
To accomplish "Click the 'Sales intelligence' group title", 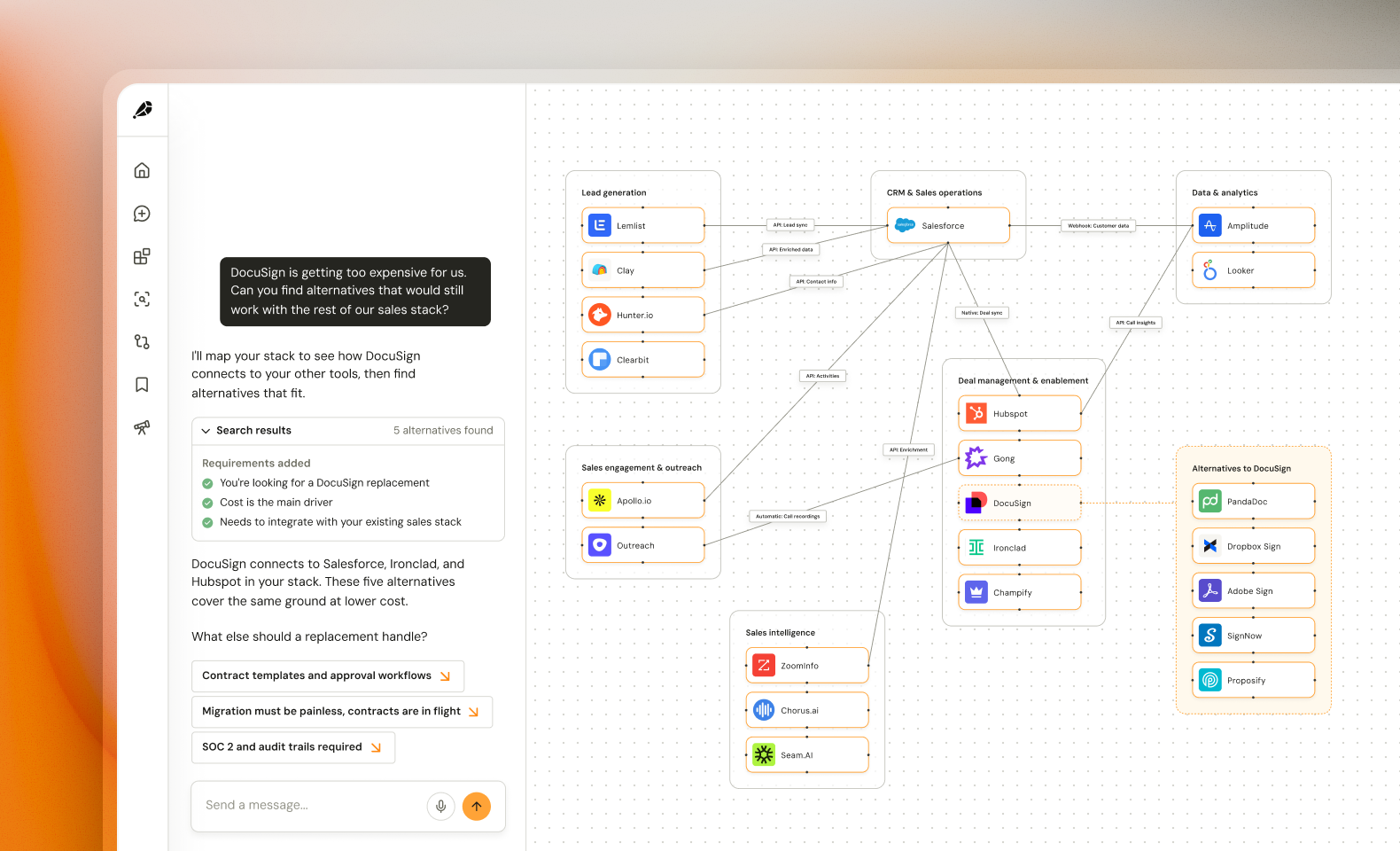I will tap(780, 632).
